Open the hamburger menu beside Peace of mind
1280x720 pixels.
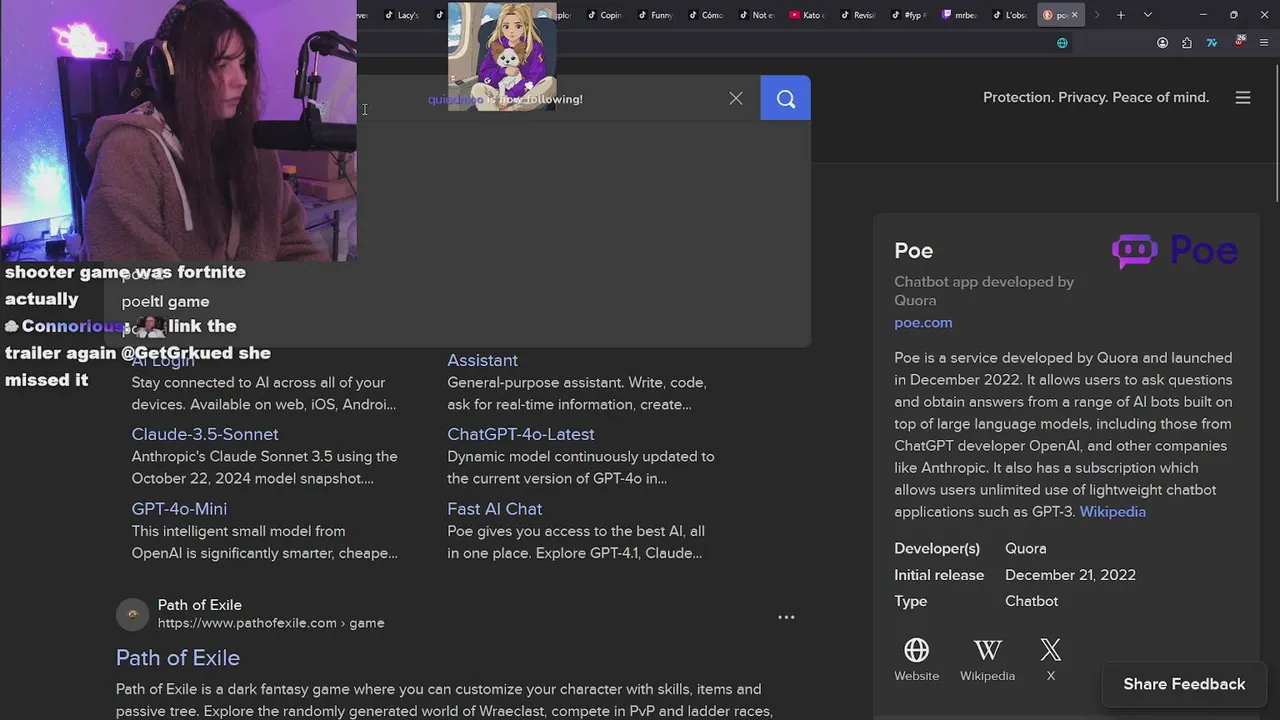1243,97
